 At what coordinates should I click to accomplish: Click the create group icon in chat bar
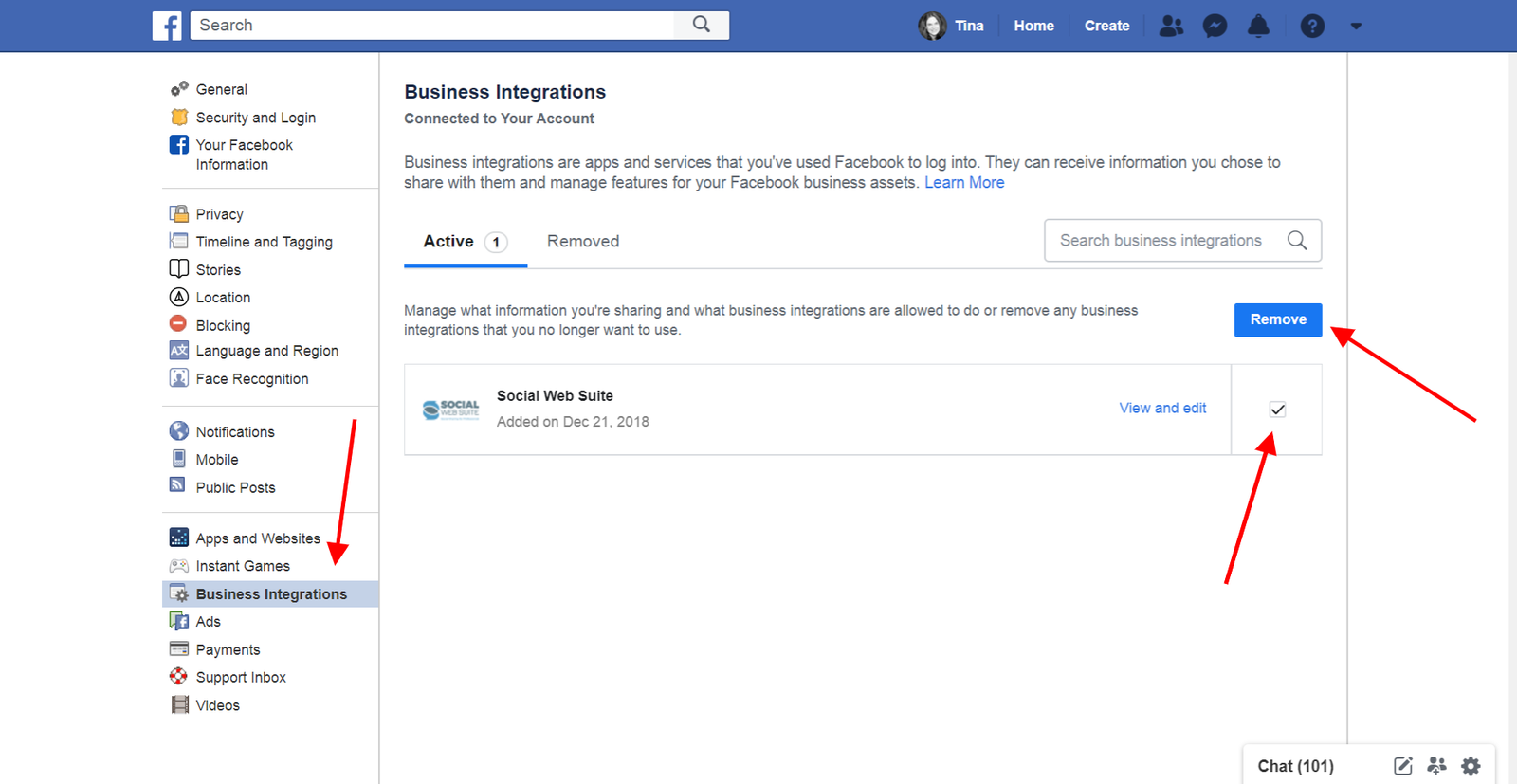tap(1437, 766)
